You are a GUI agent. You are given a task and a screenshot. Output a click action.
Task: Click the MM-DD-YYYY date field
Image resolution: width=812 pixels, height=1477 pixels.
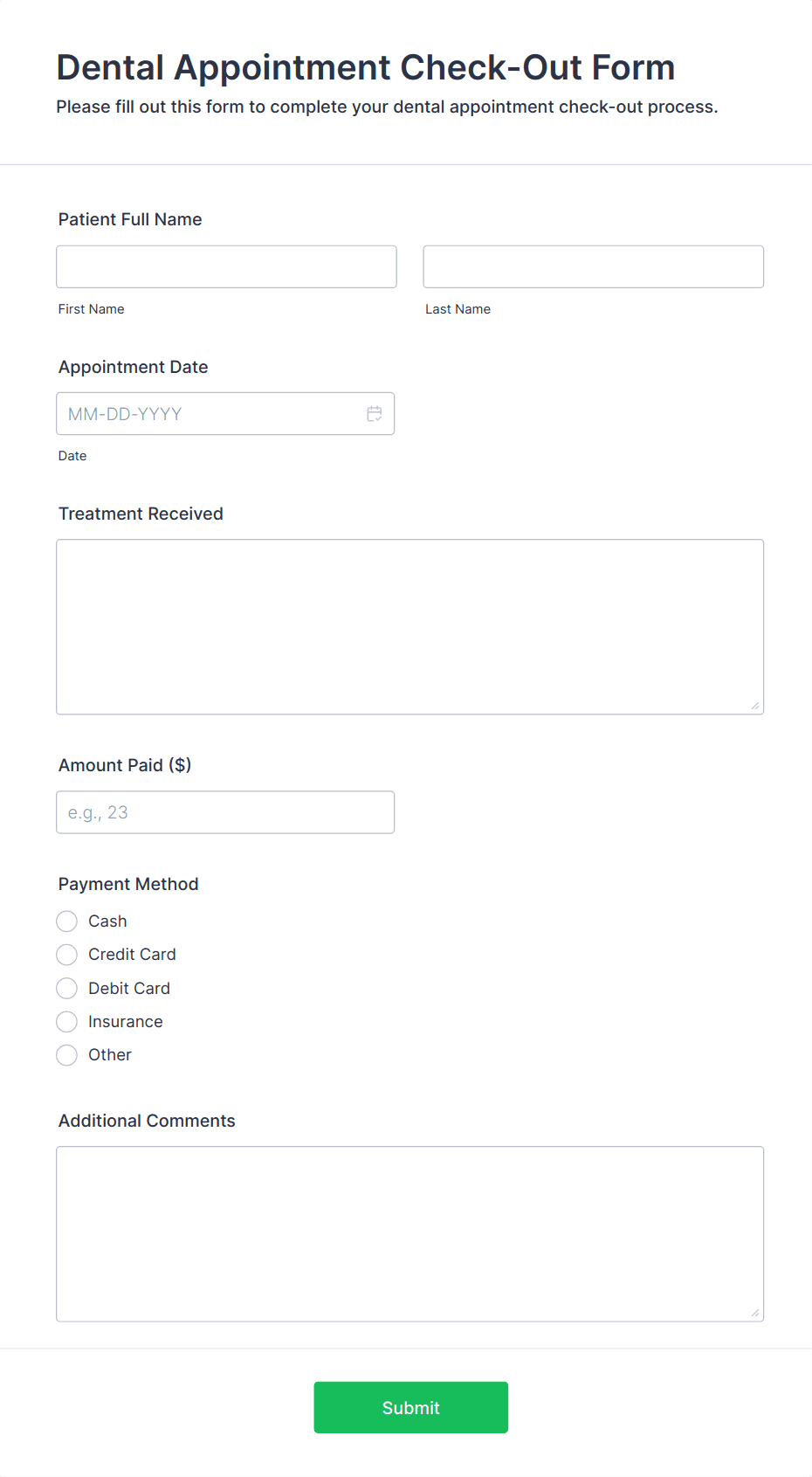tap(210, 413)
